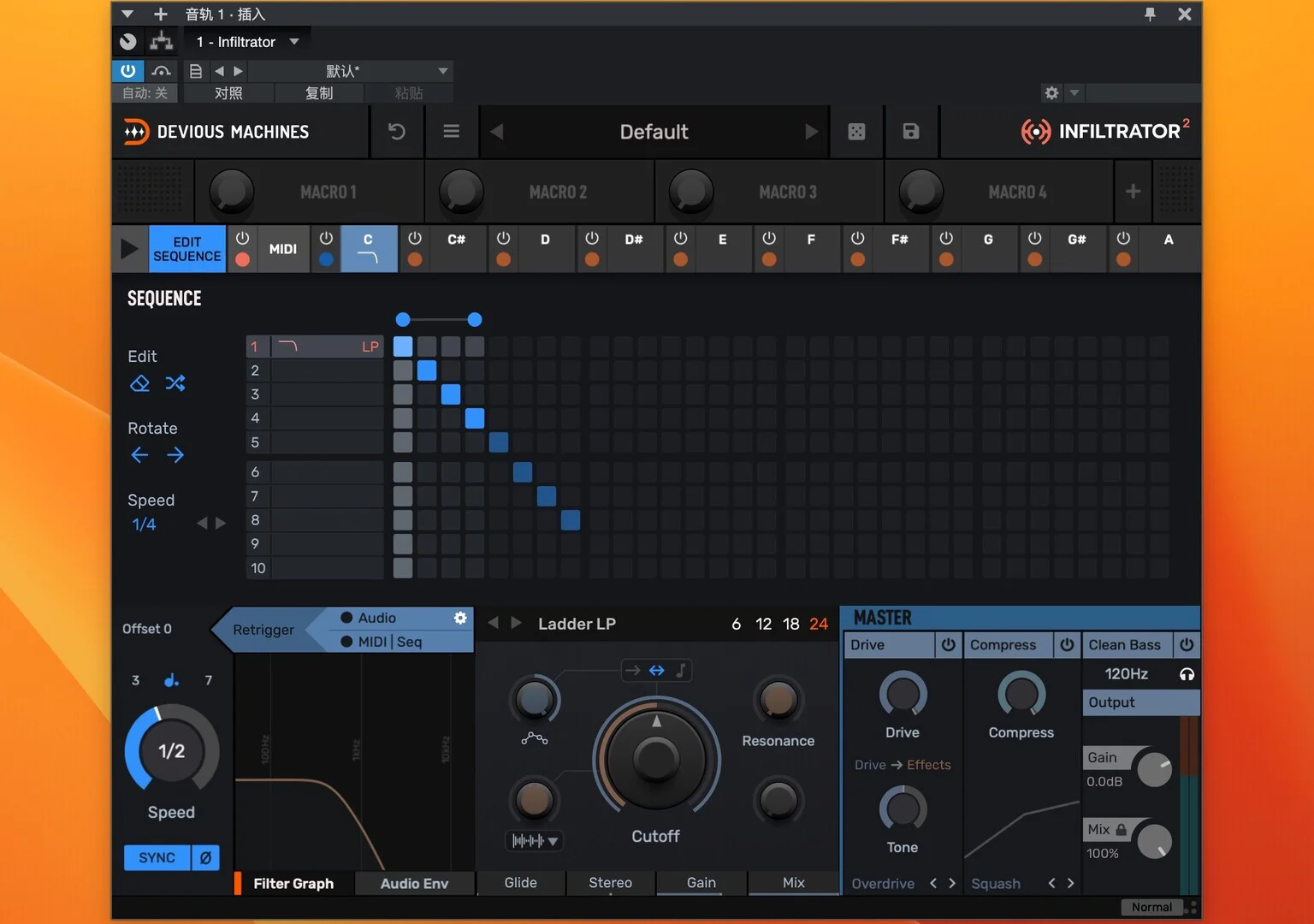Viewport: 1314px width, 924px height.
Task: Rotate the sequence left
Action: point(139,455)
